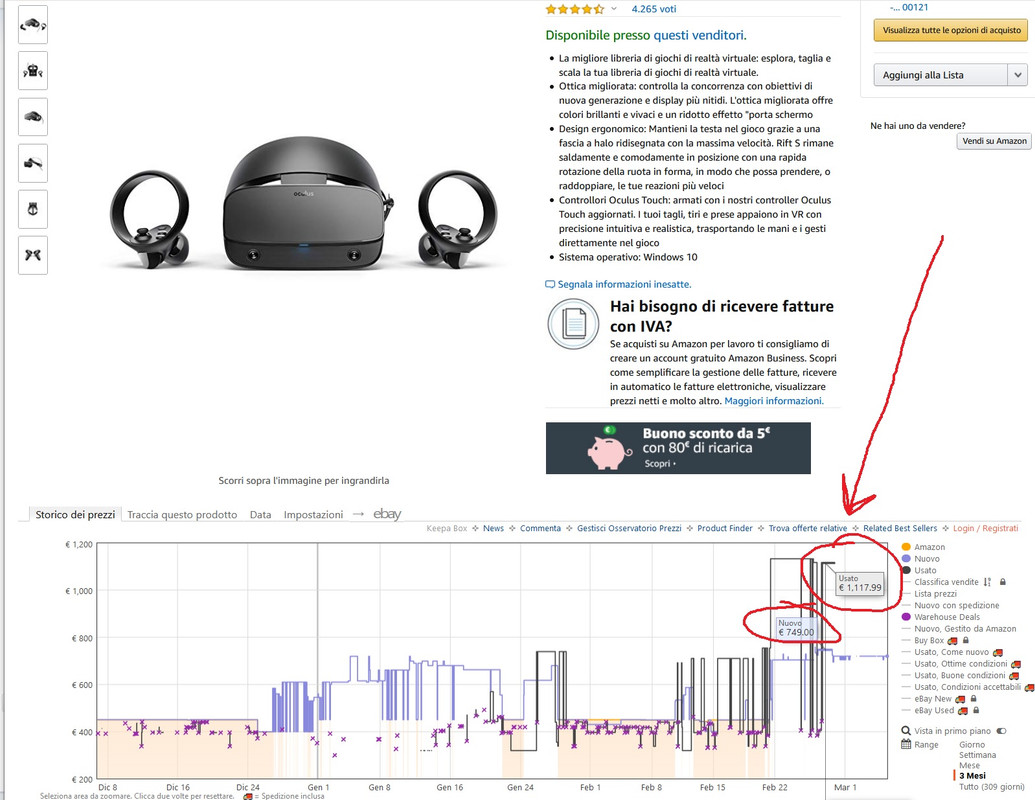The height and width of the screenshot is (800, 1035).
Task: Open Gestisci Osservatorio Prezzi
Action: pos(629,528)
